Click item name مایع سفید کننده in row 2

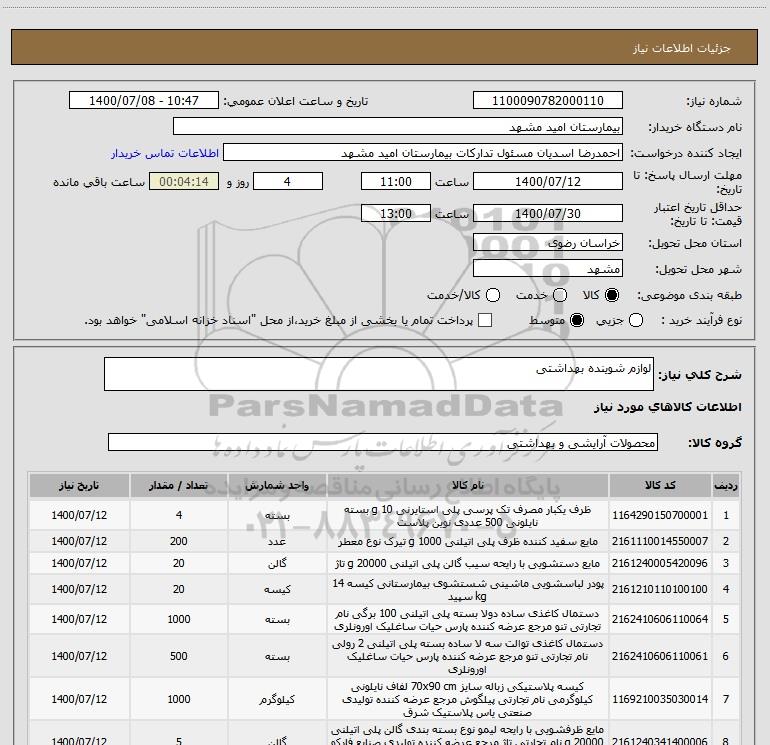468,541
